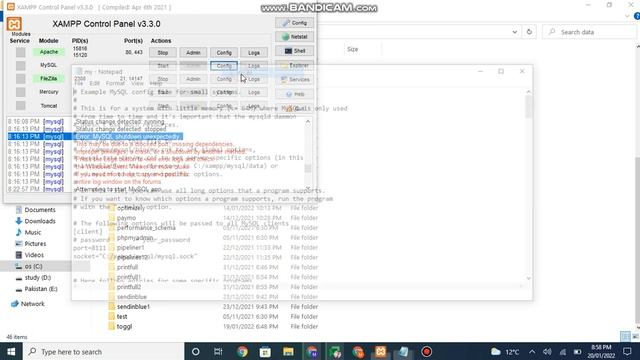
Task: Start the MySQL module
Action: tap(163, 66)
